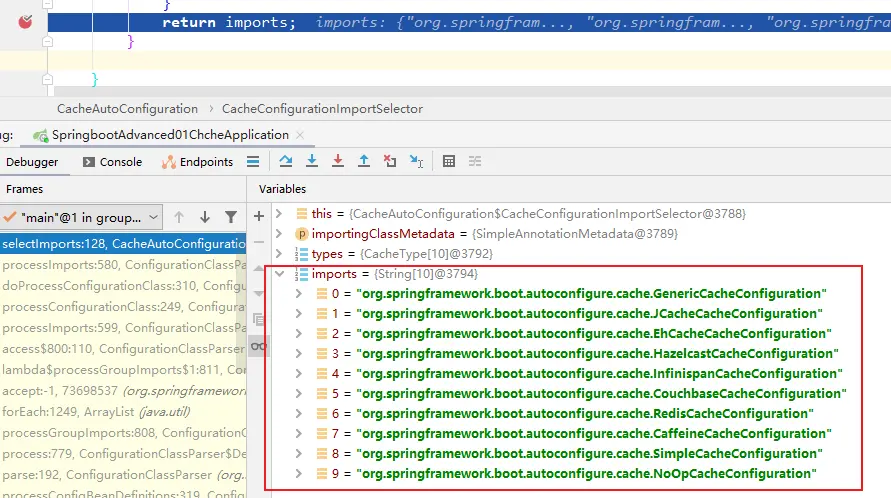Click the duplicate watch copy icon
The image size is (891, 498).
[x=259, y=320]
